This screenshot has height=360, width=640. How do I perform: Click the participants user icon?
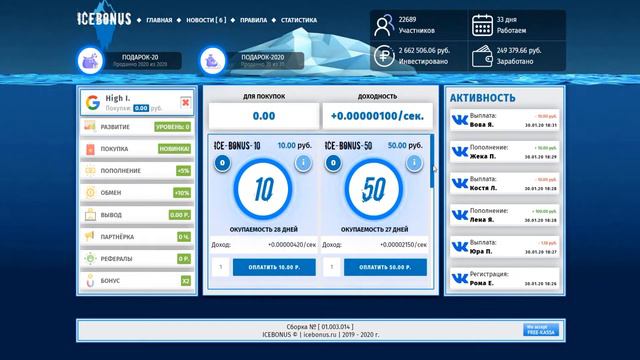(x=384, y=25)
